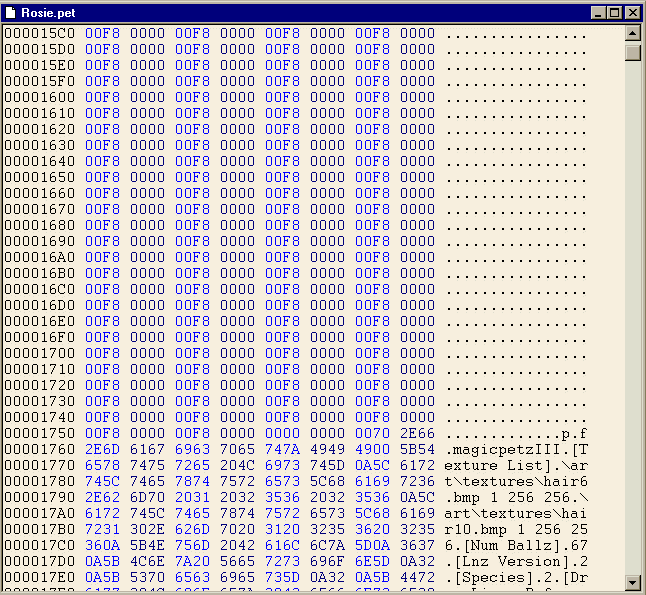Click offset address 000017D0
The width and height of the screenshot is (646, 595).
tap(39, 561)
